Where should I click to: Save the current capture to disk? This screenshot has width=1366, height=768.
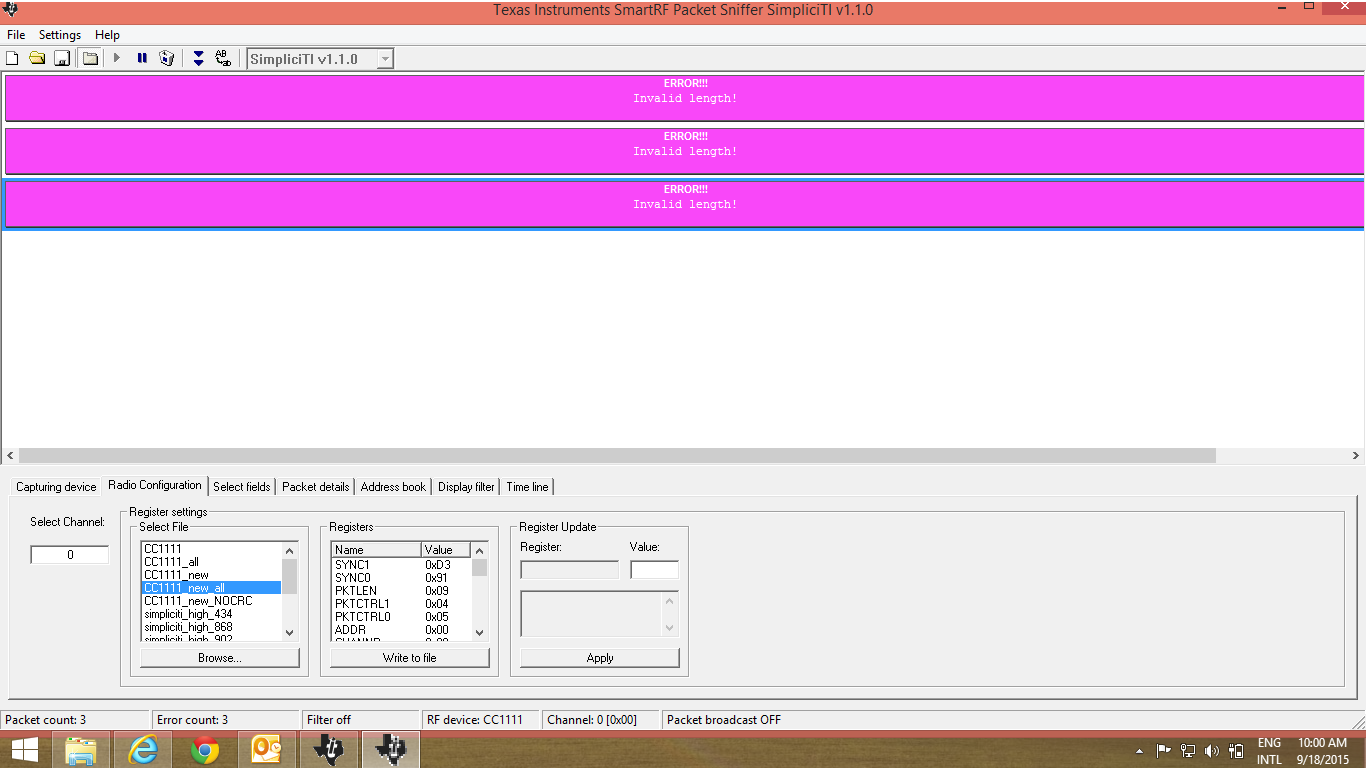click(62, 57)
